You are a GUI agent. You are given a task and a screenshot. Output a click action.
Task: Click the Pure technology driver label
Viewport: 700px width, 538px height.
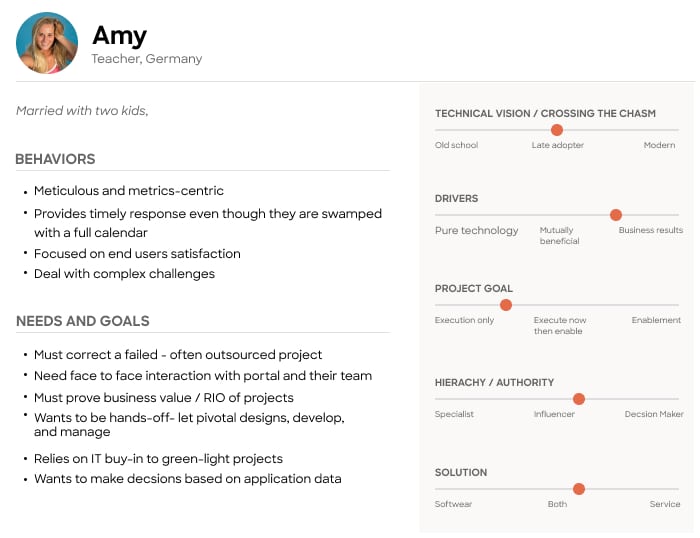[x=476, y=230]
